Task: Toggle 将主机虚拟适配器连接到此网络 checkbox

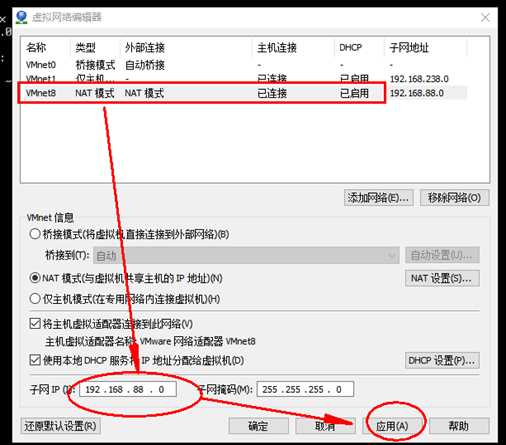Action: pos(35,323)
